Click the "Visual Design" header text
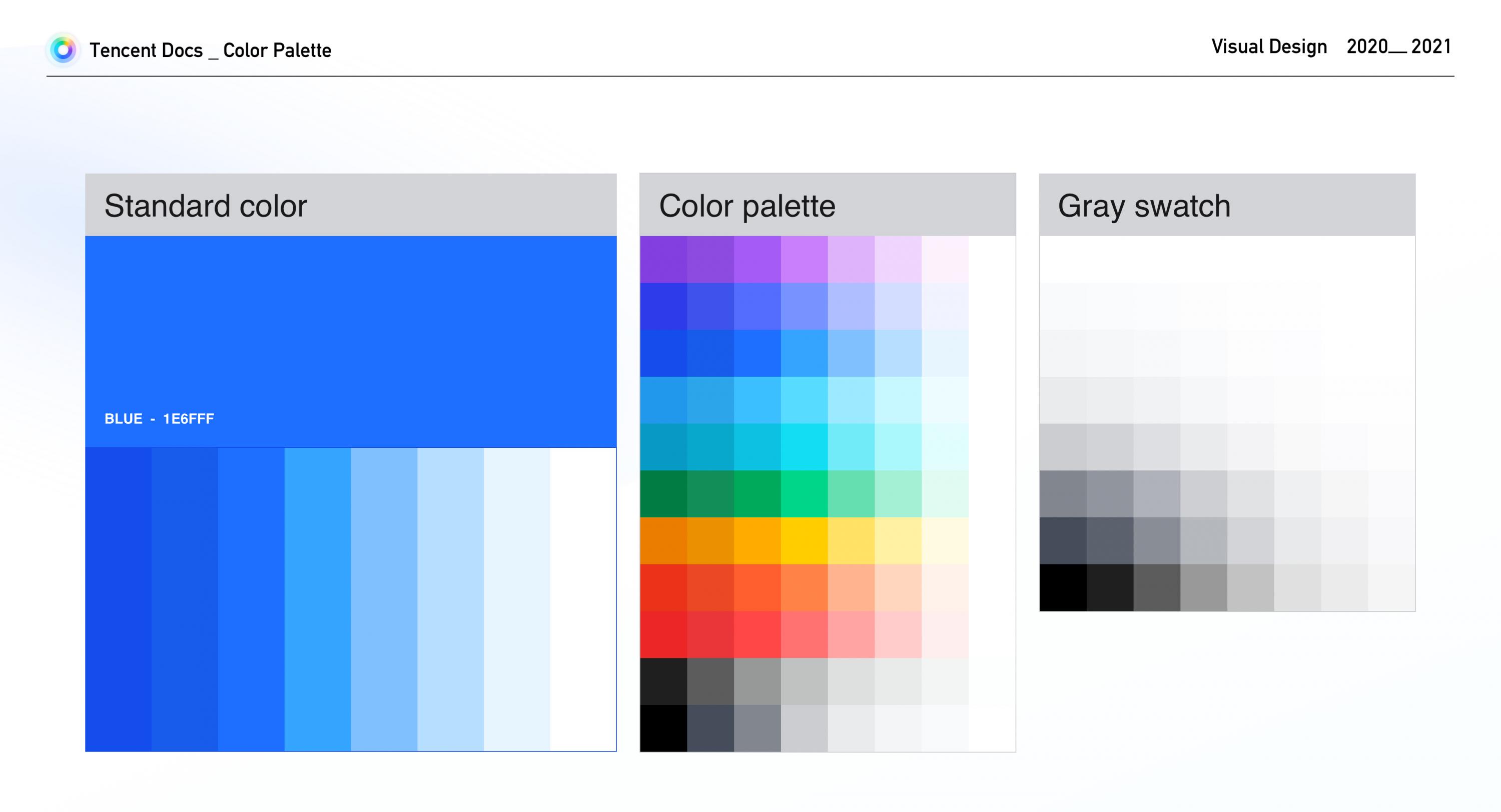 (x=1269, y=47)
